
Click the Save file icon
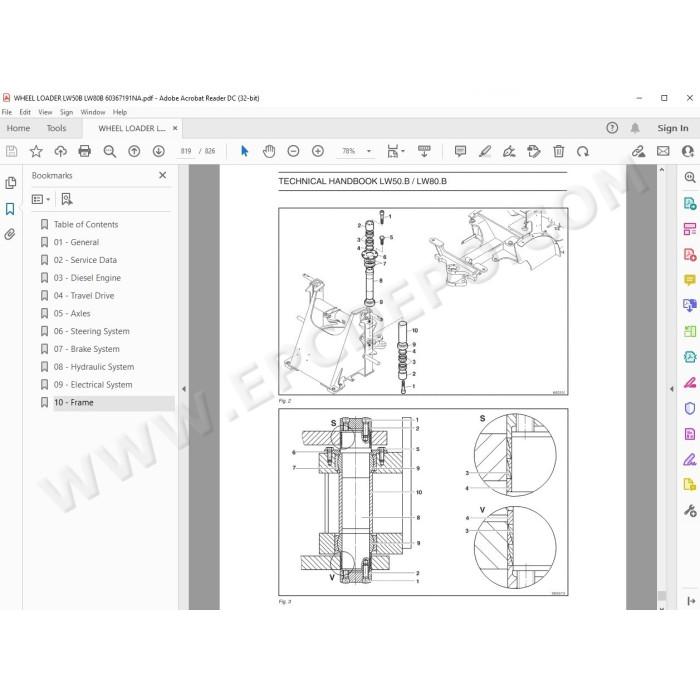pyautogui.click(x=12, y=151)
